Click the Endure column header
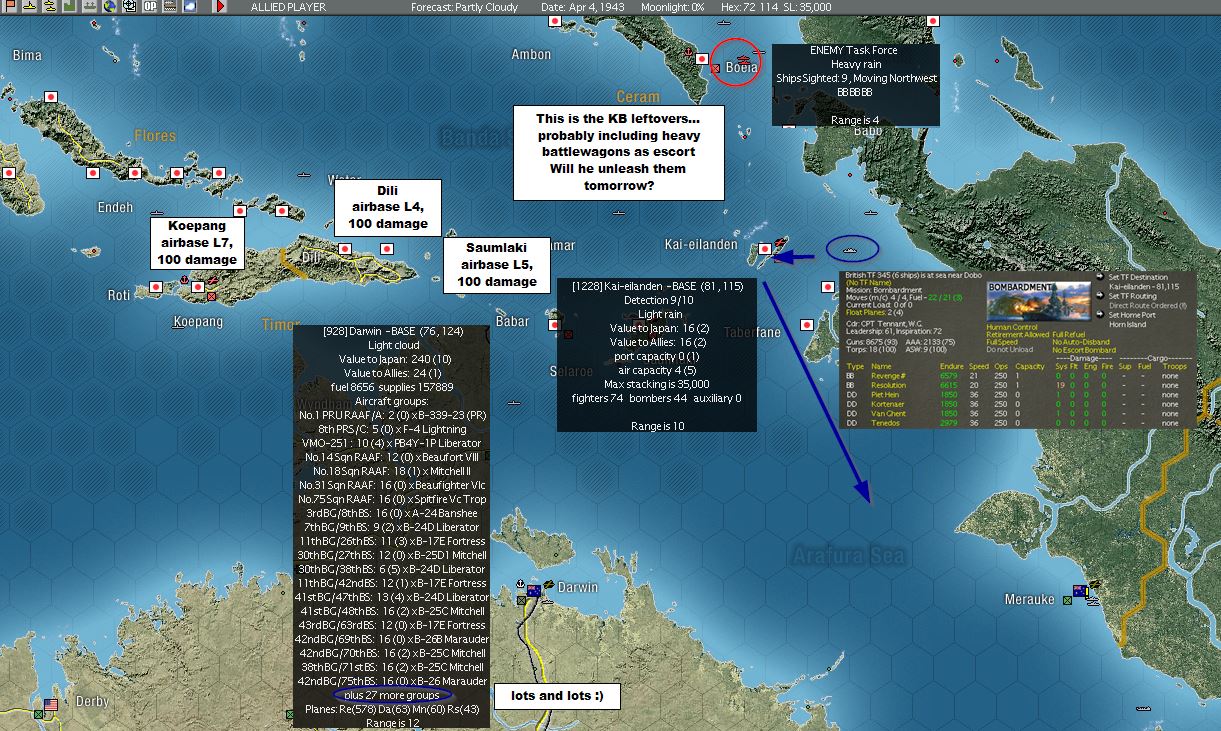 pos(952,366)
